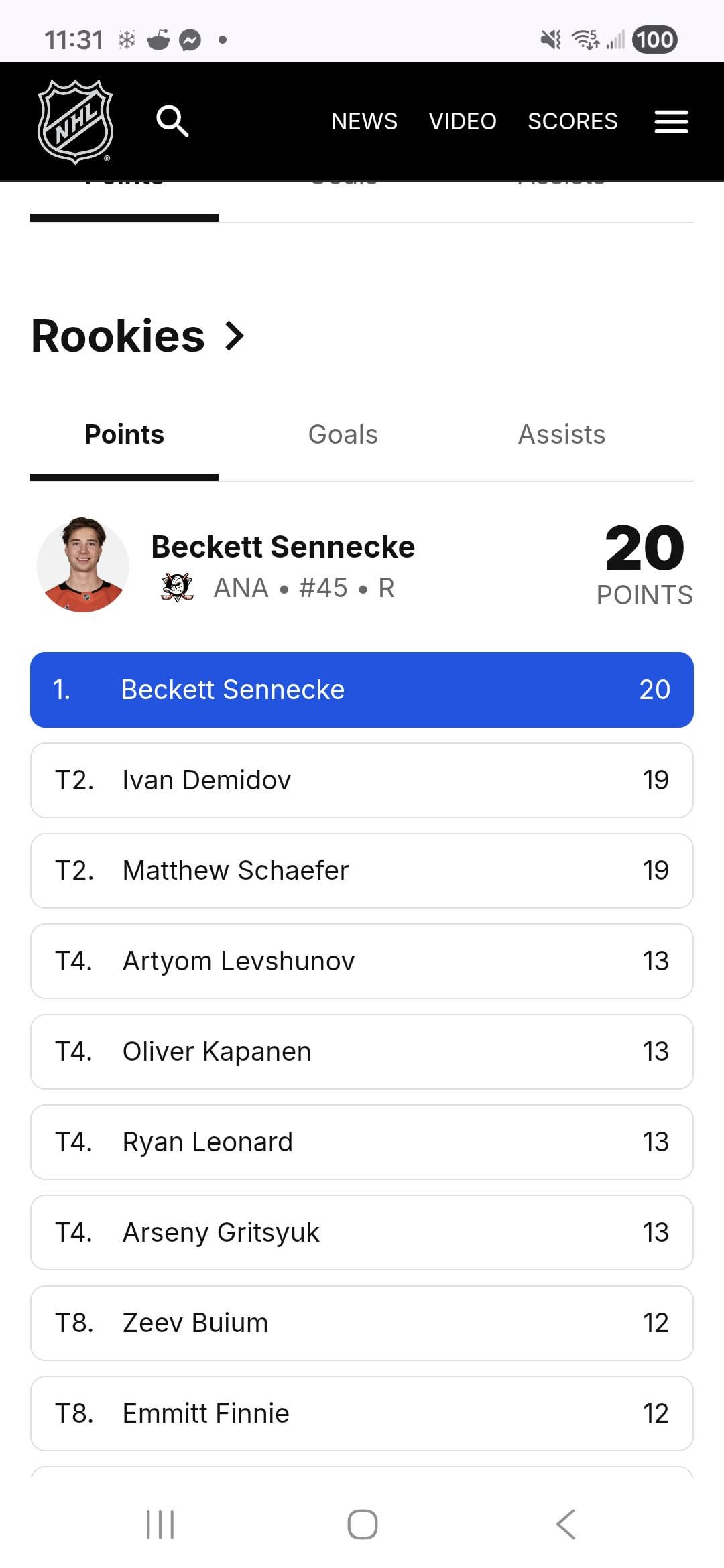Select Zeev Buium in the list
This screenshot has height=1568, width=724.
click(x=362, y=1323)
